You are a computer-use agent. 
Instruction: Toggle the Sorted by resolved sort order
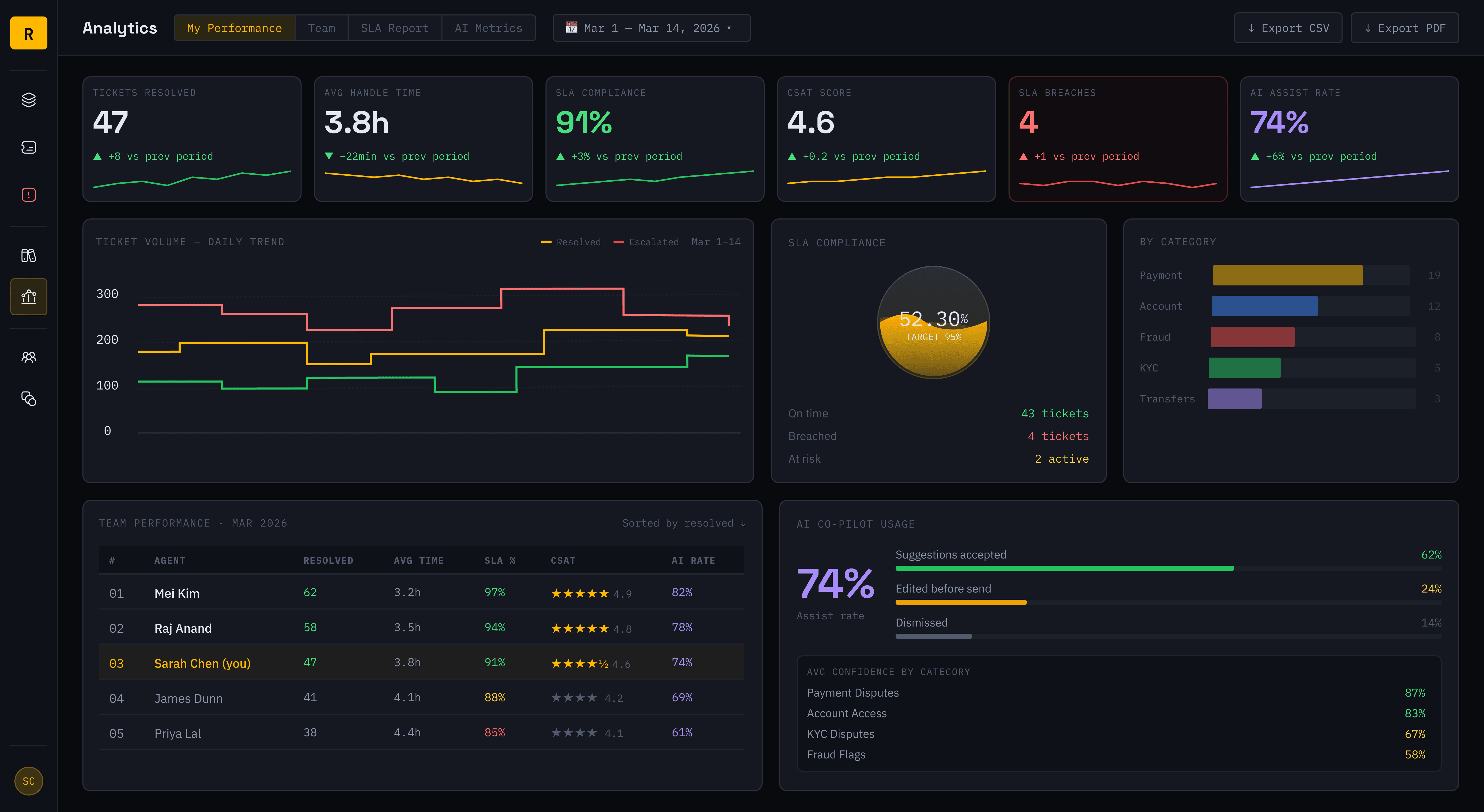pyautogui.click(x=683, y=523)
